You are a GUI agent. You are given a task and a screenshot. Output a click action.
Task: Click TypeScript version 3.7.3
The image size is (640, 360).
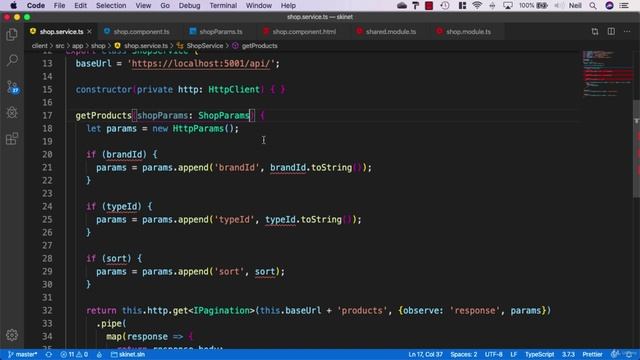568,354
